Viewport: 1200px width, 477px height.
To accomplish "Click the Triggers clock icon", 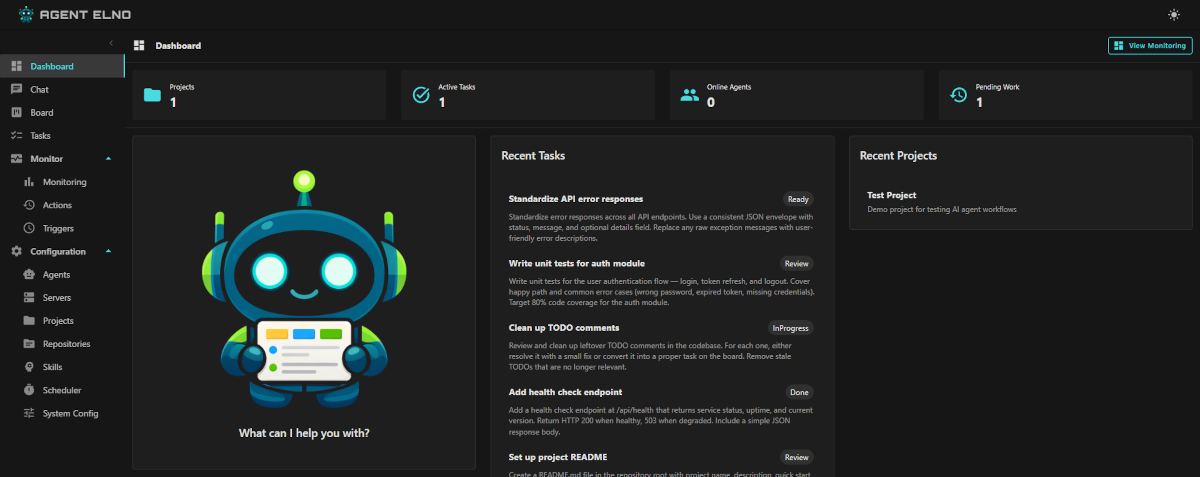I will tap(29, 228).
